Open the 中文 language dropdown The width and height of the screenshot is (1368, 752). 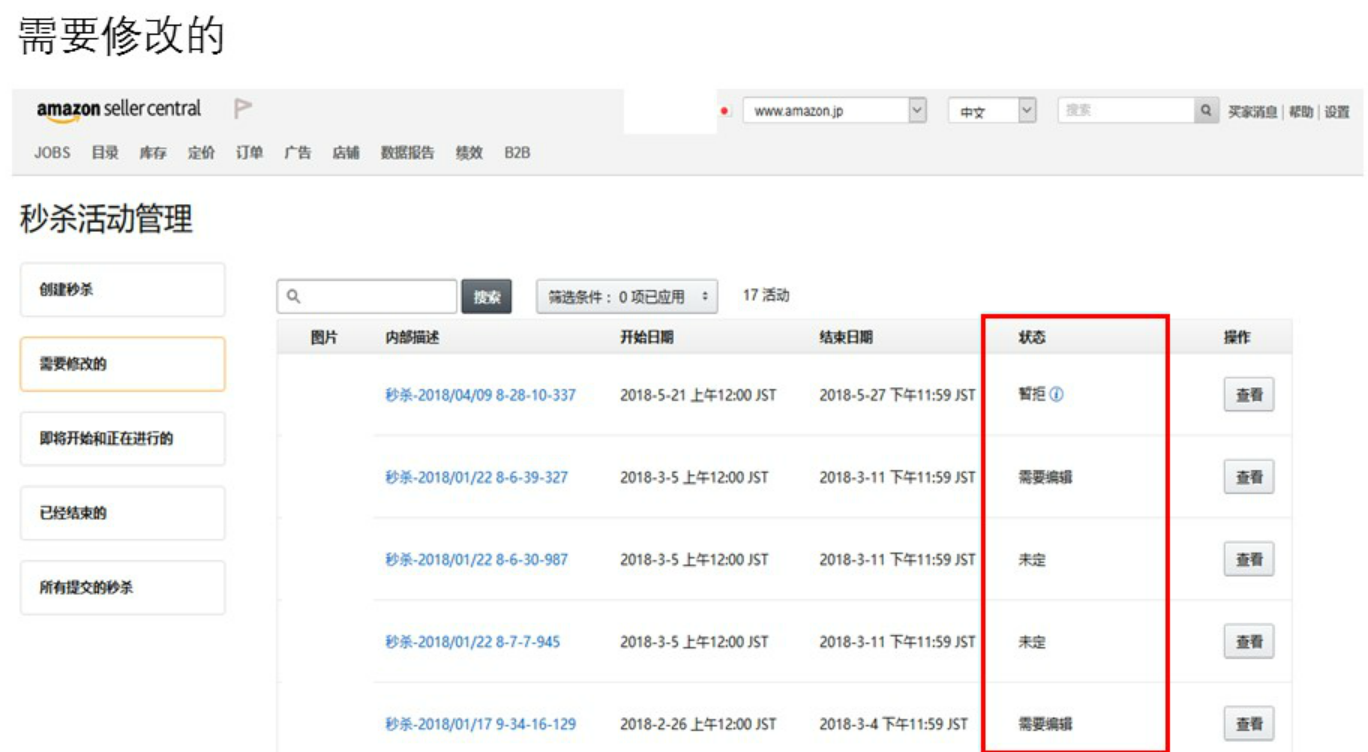click(992, 111)
